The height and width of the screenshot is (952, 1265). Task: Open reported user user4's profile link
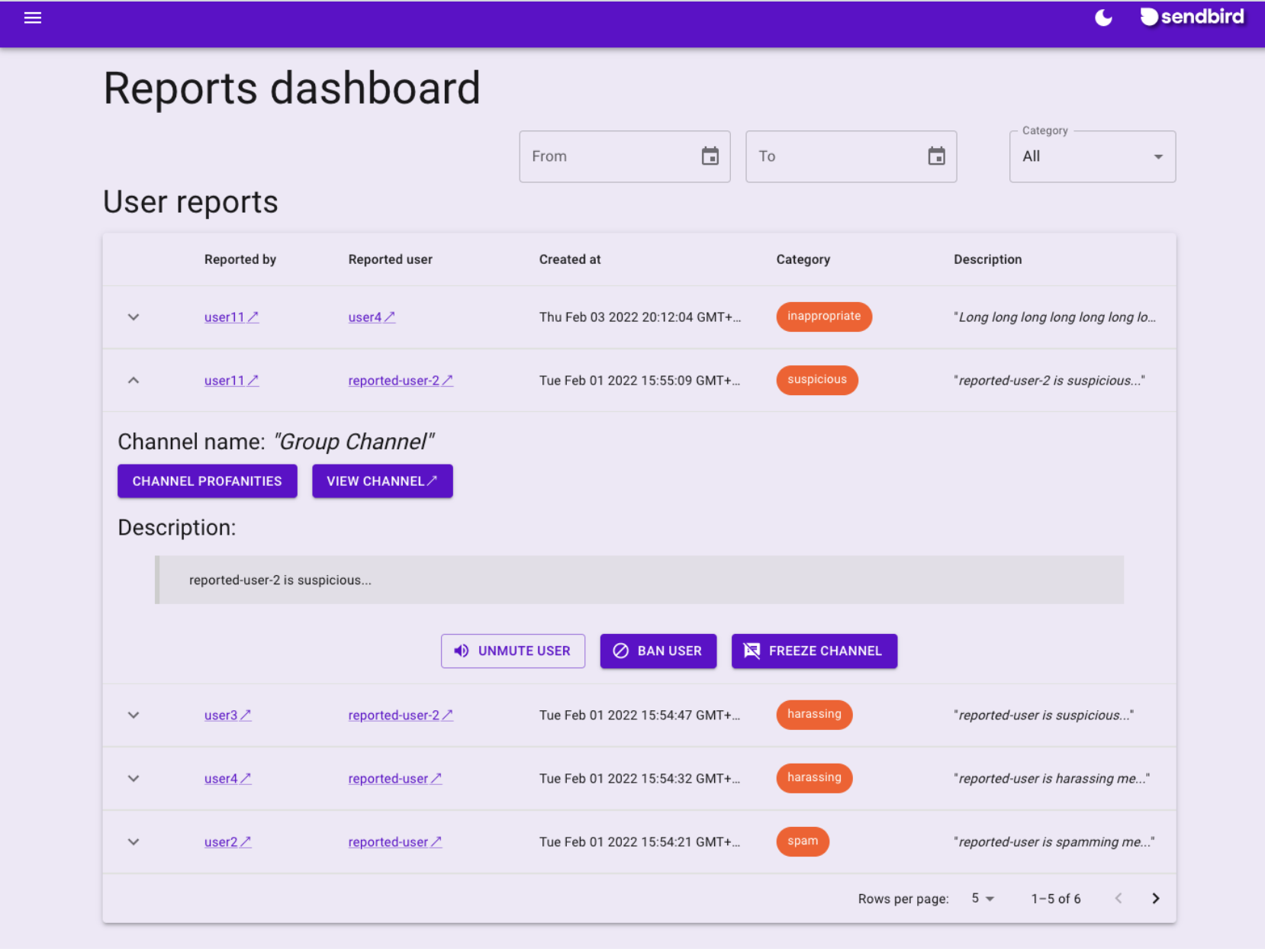(372, 316)
